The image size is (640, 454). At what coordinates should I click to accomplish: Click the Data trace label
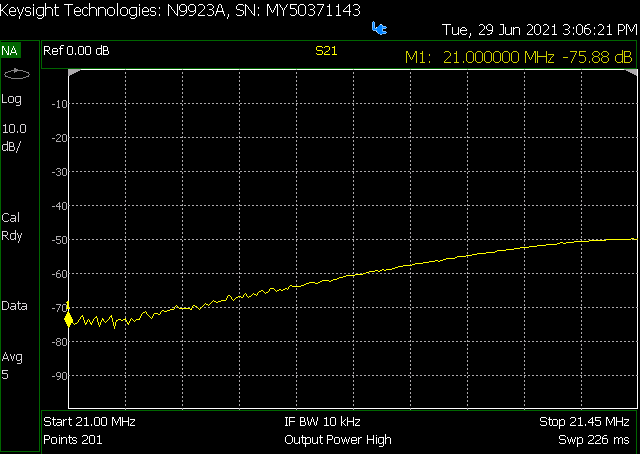(14, 306)
